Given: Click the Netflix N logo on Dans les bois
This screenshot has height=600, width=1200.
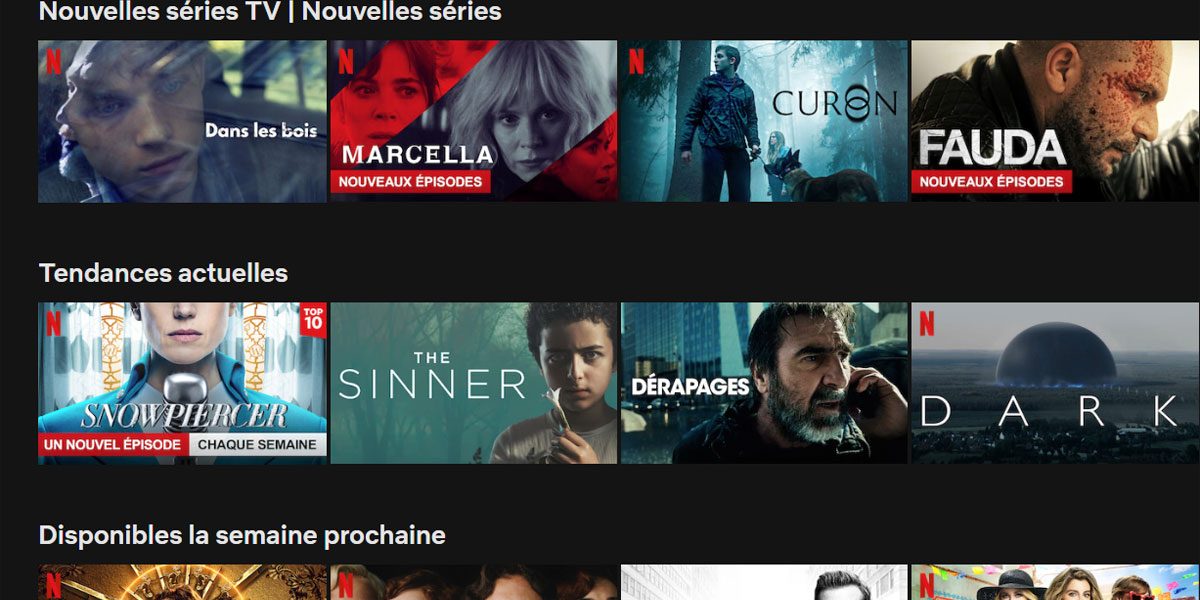Looking at the screenshot, I should point(53,62).
